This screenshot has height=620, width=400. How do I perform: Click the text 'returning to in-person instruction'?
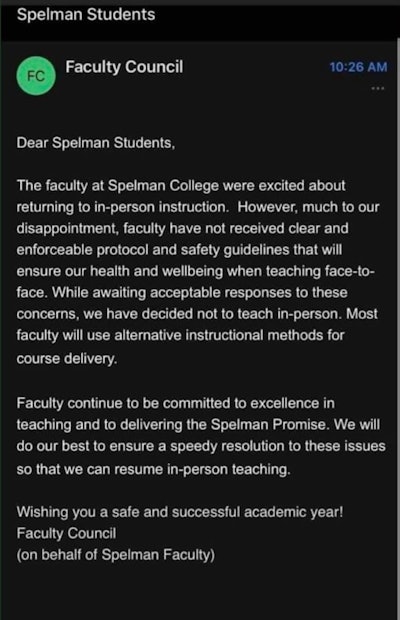point(122,207)
